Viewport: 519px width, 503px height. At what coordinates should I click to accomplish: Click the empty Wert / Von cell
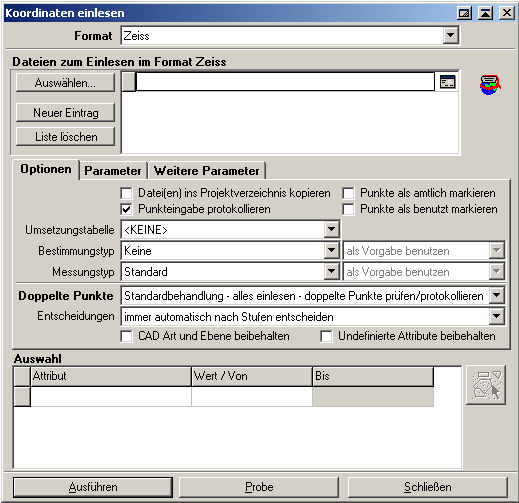252,397
